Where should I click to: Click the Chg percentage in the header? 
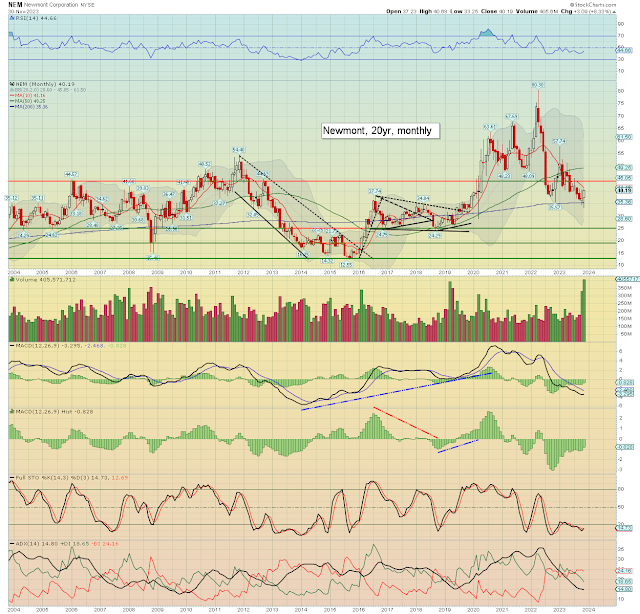coord(599,11)
